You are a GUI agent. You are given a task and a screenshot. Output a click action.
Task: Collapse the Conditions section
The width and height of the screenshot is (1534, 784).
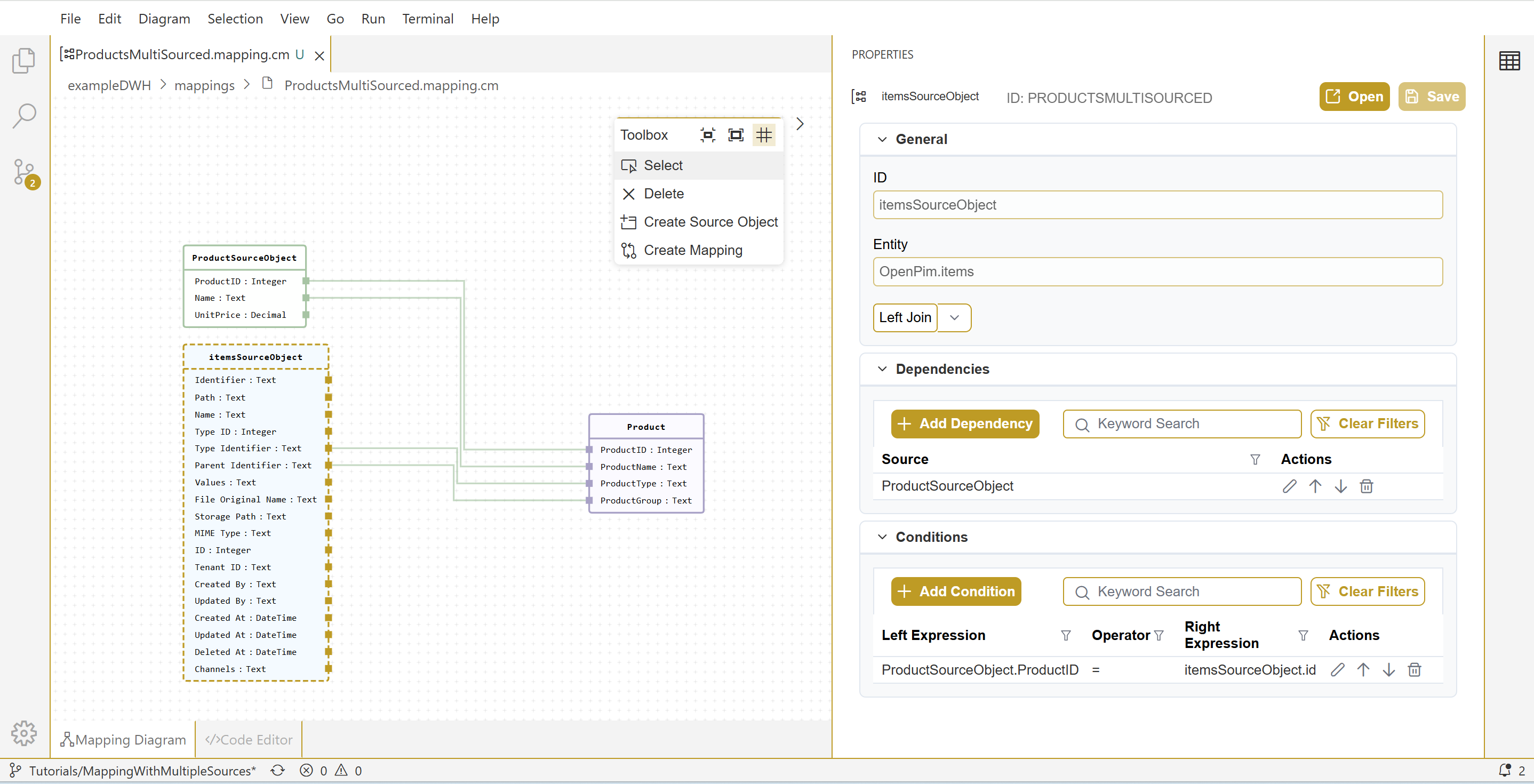(883, 537)
